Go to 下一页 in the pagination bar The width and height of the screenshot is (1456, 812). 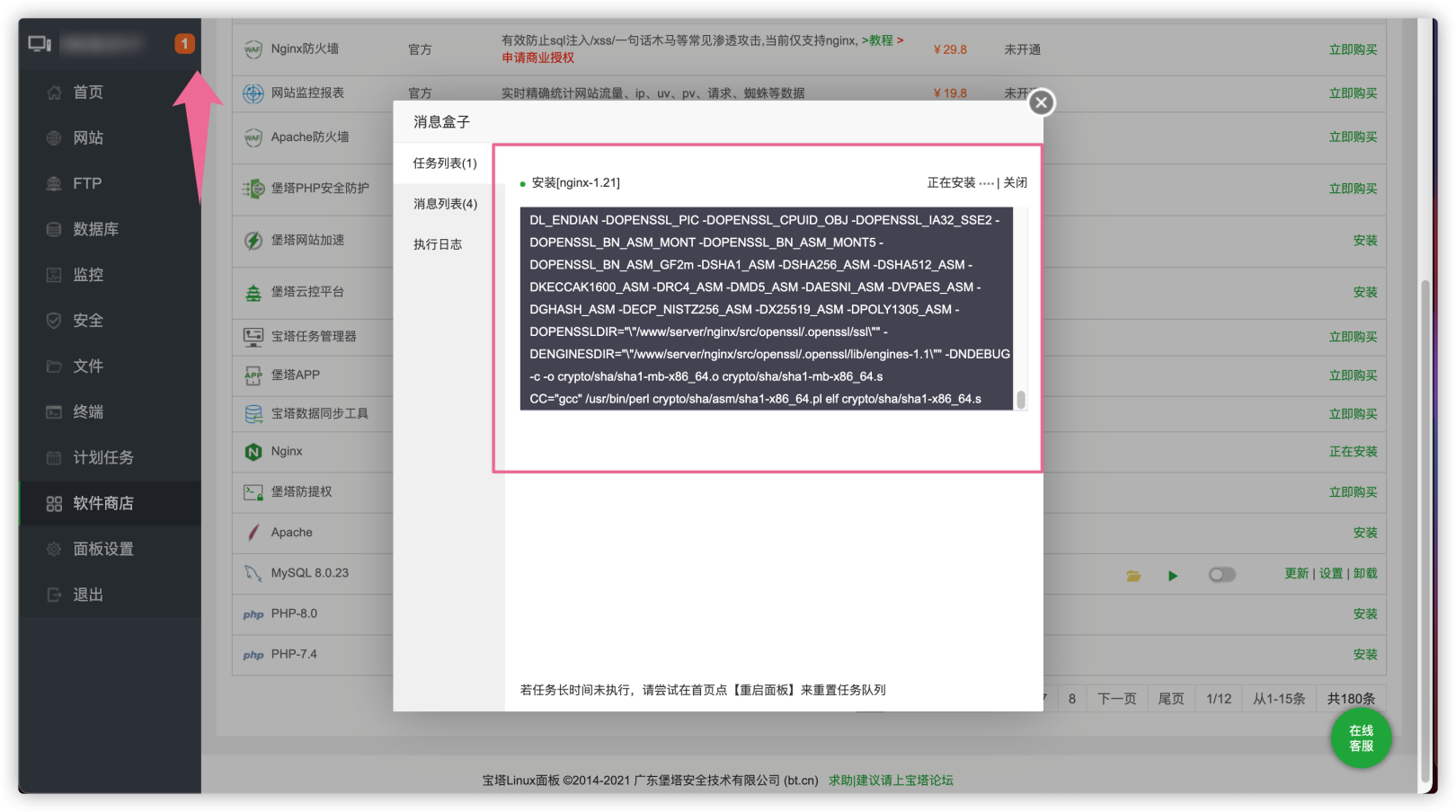click(1116, 698)
